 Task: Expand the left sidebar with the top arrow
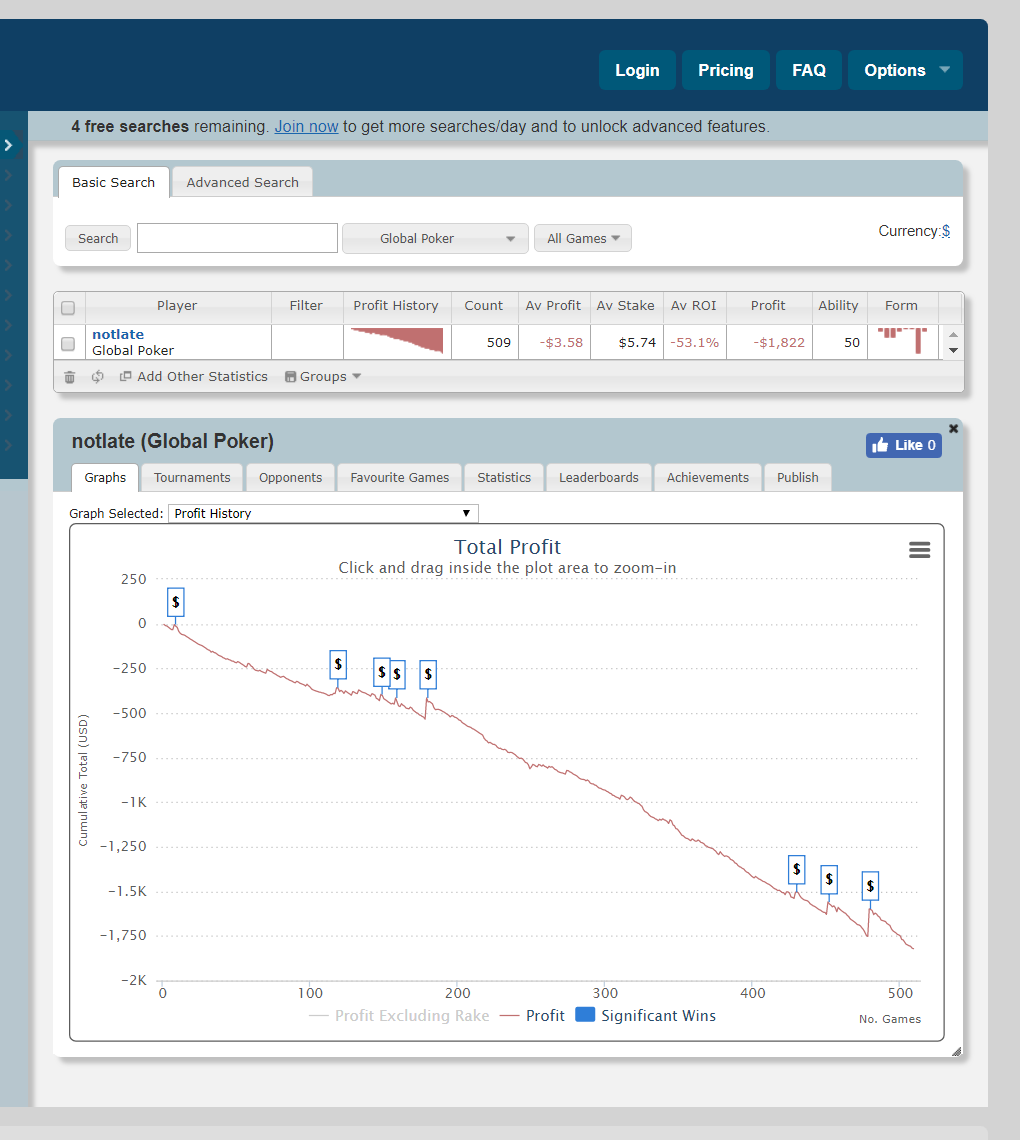9,145
